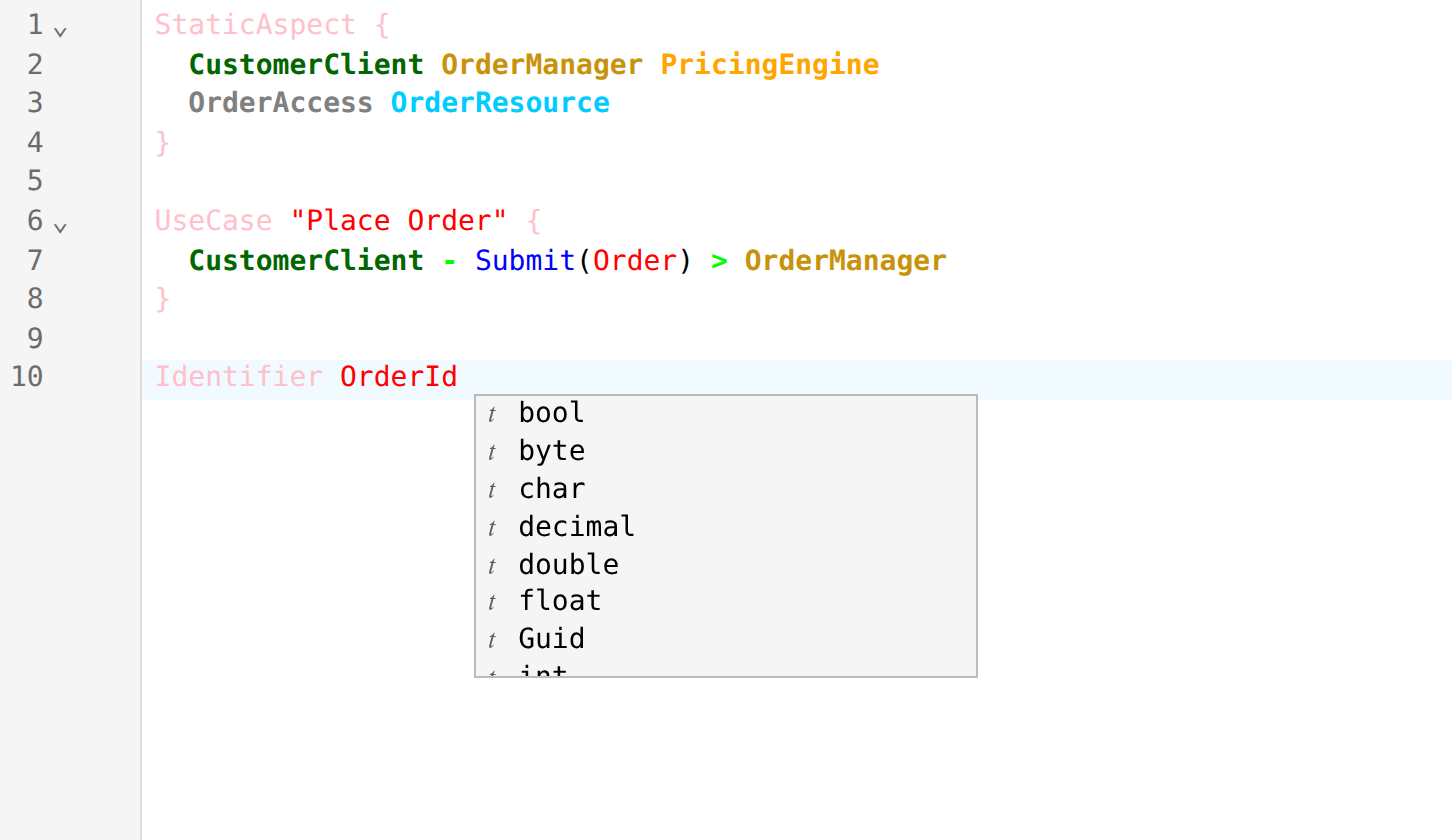The image size is (1452, 840).
Task: Click the type icon beside decimal
Action: click(x=492, y=527)
